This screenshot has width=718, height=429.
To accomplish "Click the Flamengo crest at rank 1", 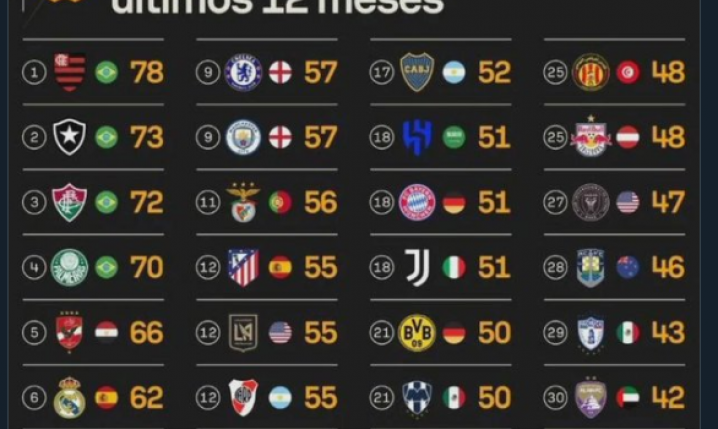I will click(70, 72).
